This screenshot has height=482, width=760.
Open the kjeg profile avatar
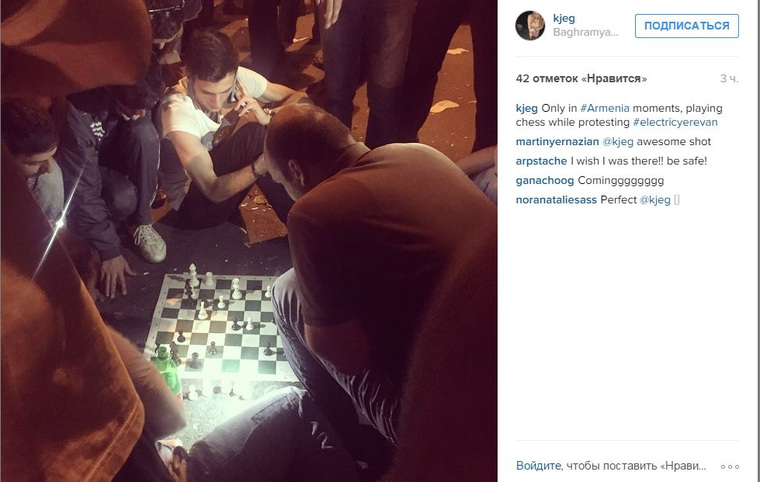coord(530,26)
